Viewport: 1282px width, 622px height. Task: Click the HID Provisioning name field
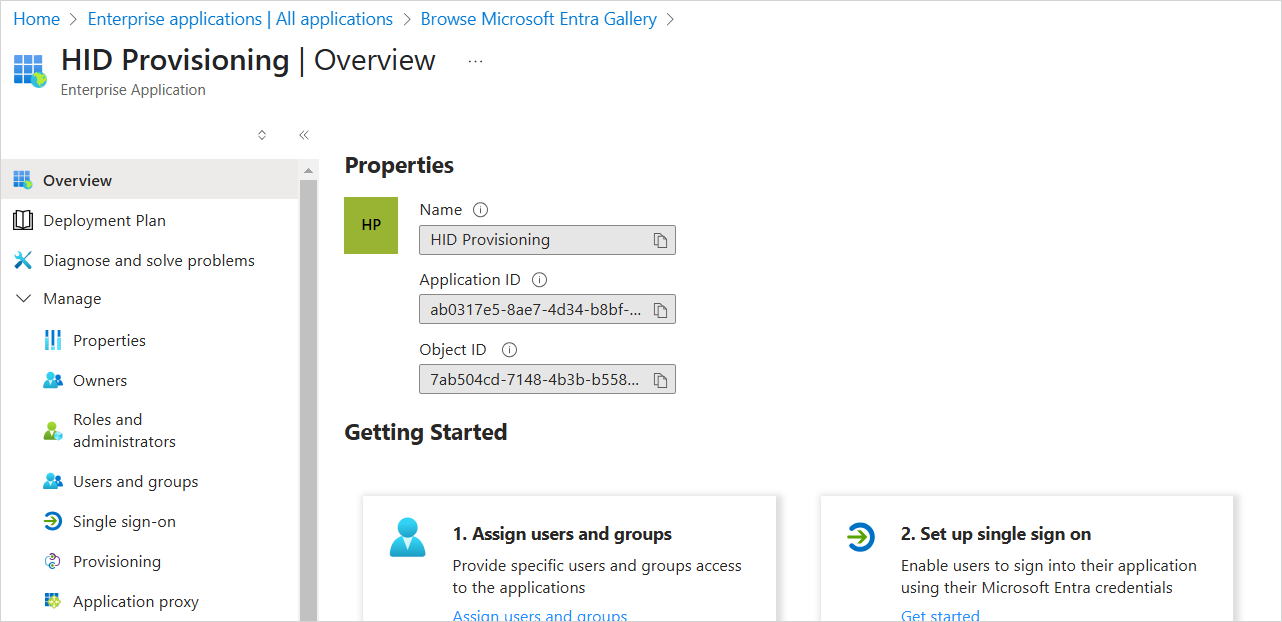547,240
